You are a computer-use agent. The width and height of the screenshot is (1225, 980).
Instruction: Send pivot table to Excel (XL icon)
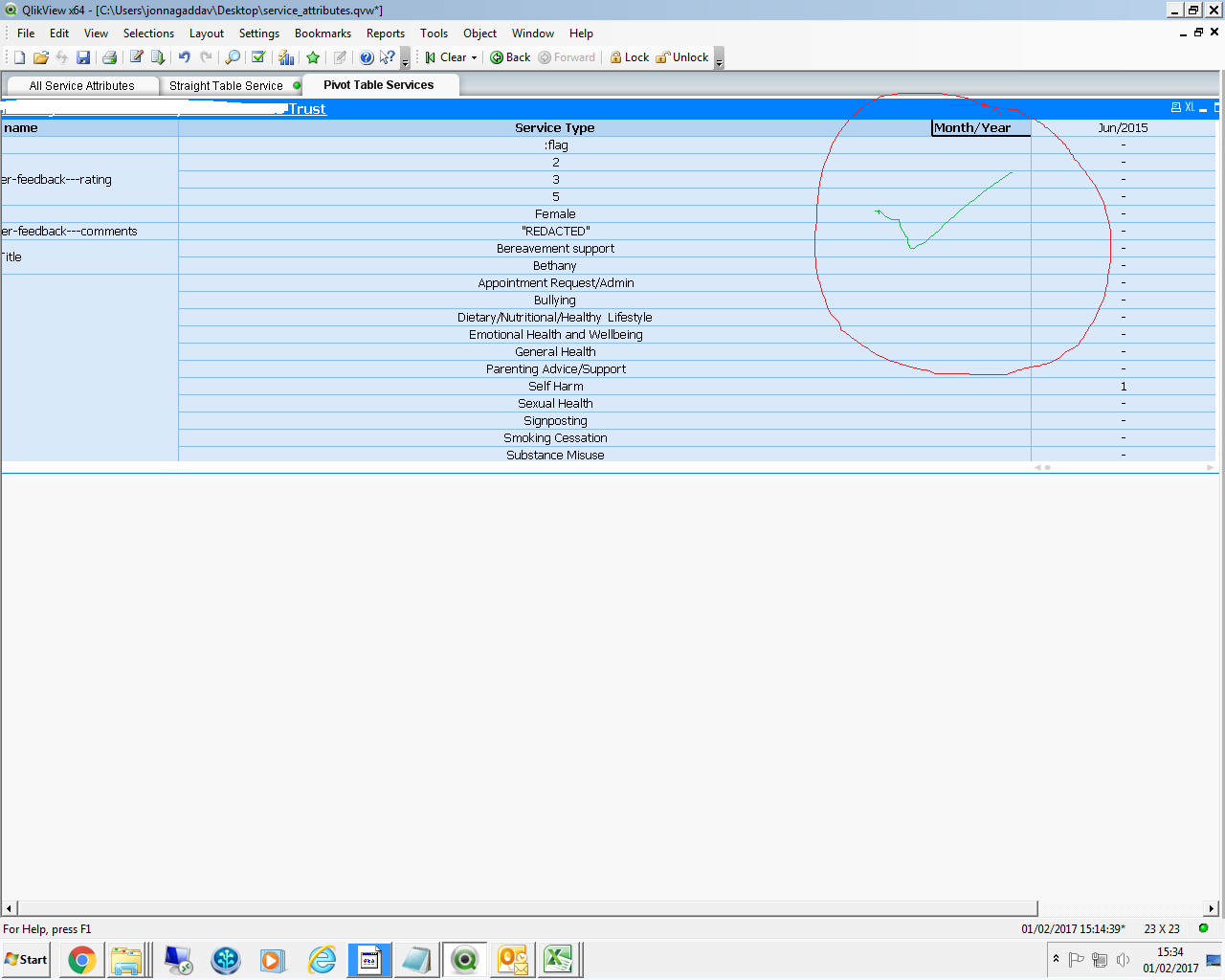pos(1190,108)
